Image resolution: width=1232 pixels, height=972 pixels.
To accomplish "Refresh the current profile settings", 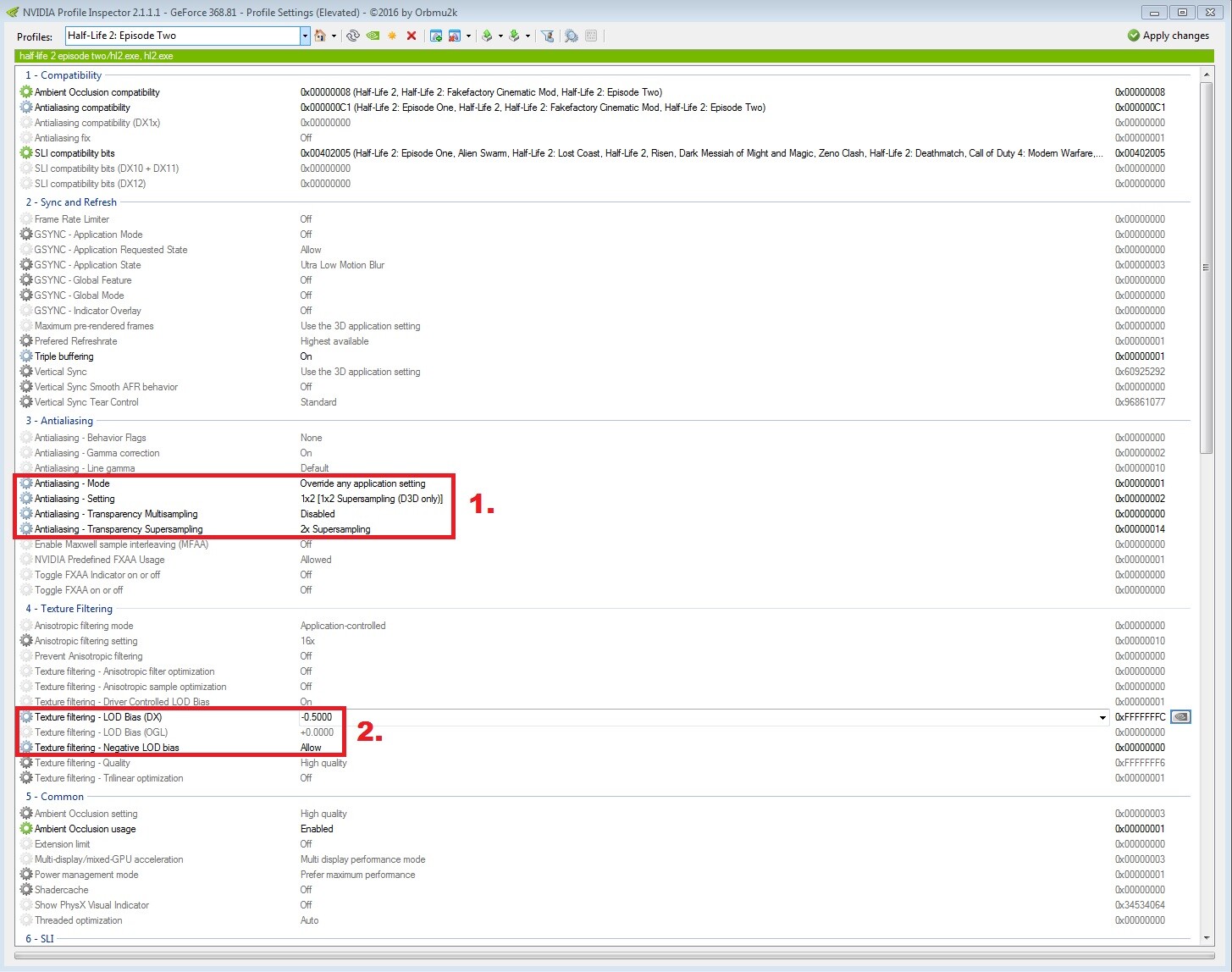I will coord(353,36).
